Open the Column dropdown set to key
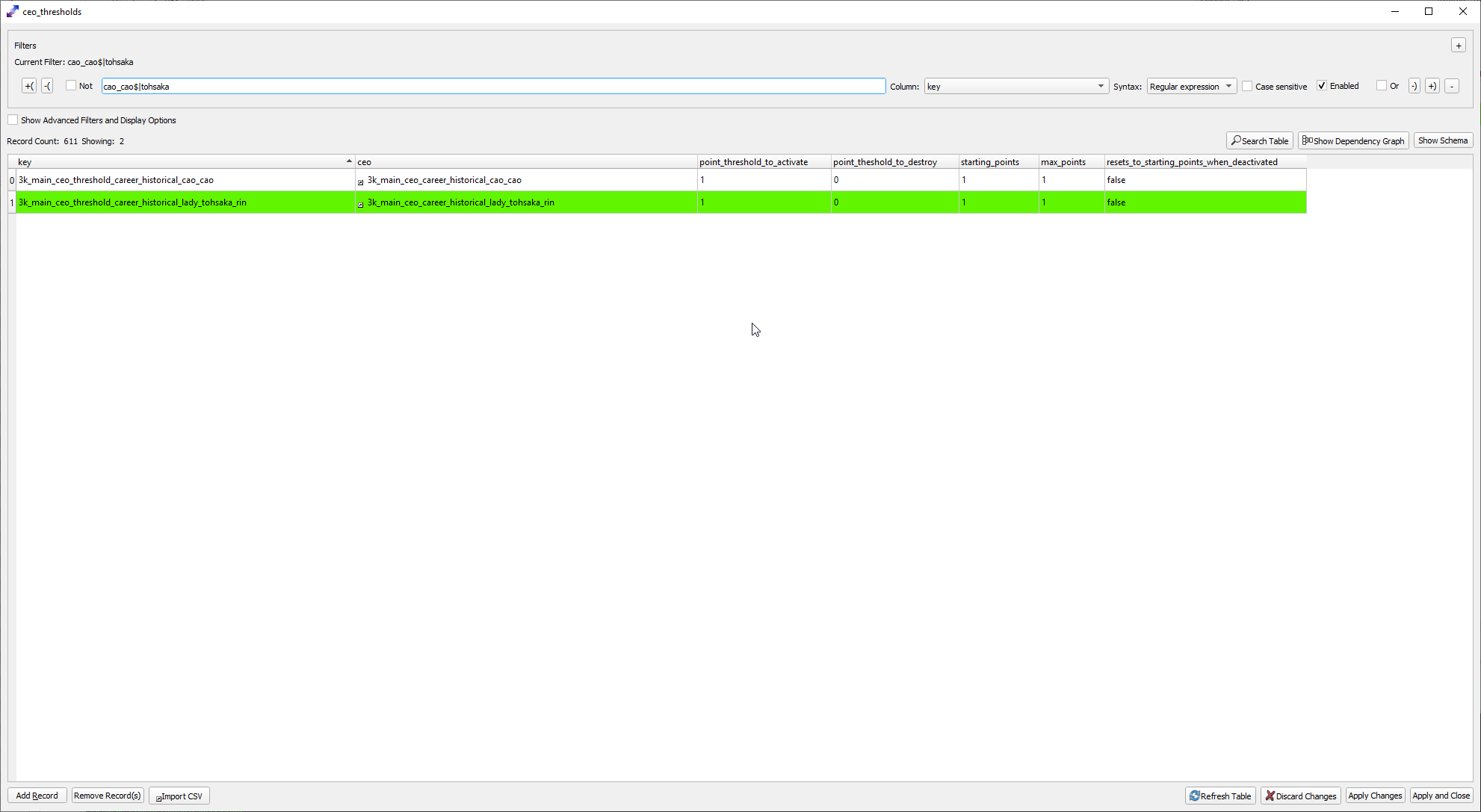Viewport: 1481px width, 812px height. tap(1015, 86)
